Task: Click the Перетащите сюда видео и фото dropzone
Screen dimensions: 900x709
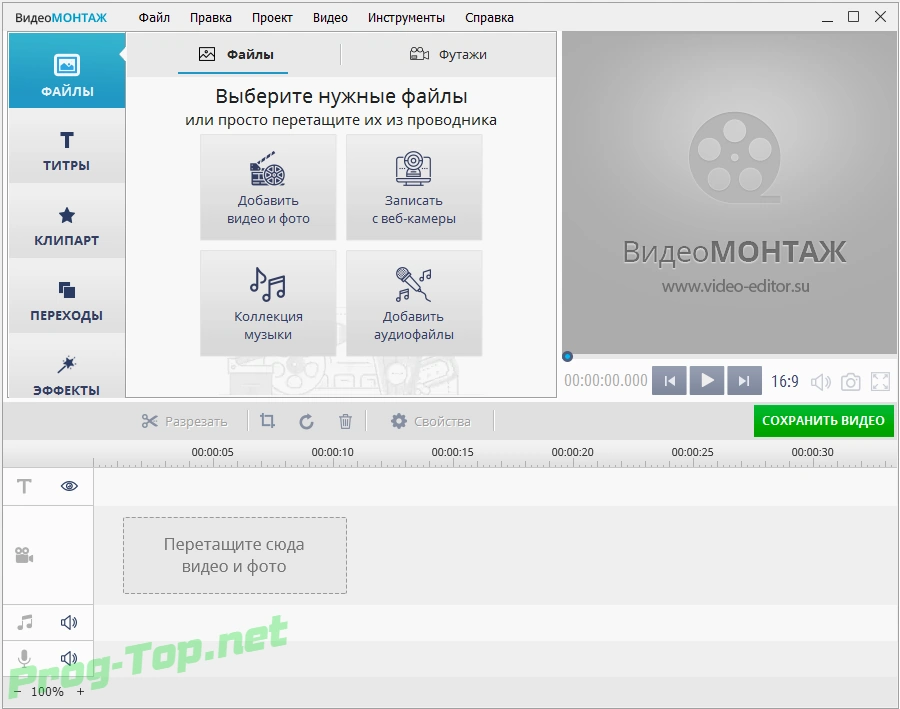Action: (x=235, y=555)
